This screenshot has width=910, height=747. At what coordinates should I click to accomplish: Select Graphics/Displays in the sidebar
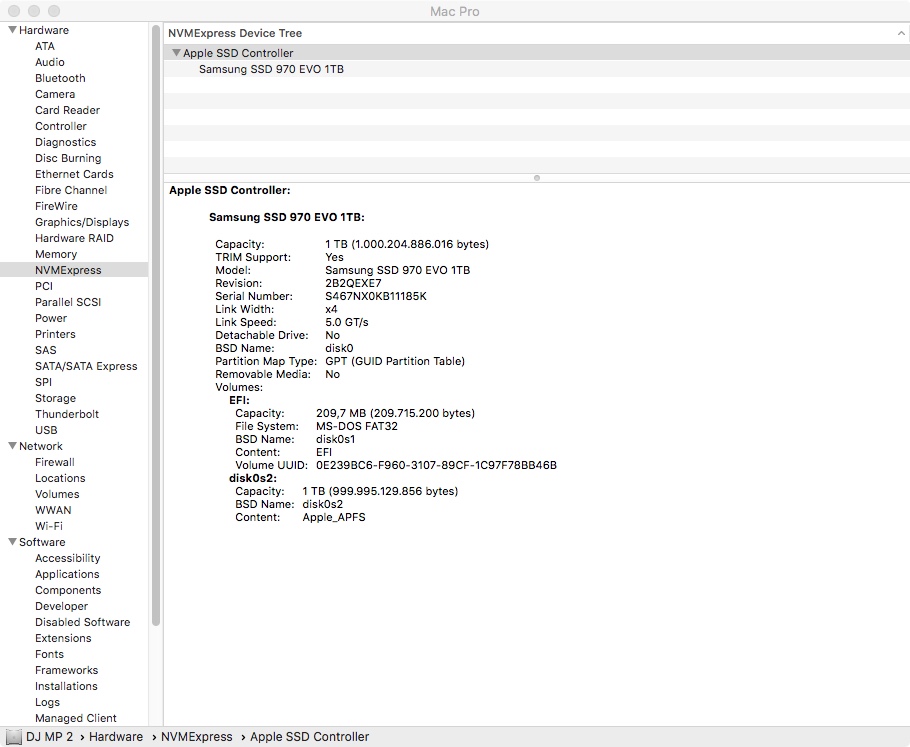coord(82,222)
